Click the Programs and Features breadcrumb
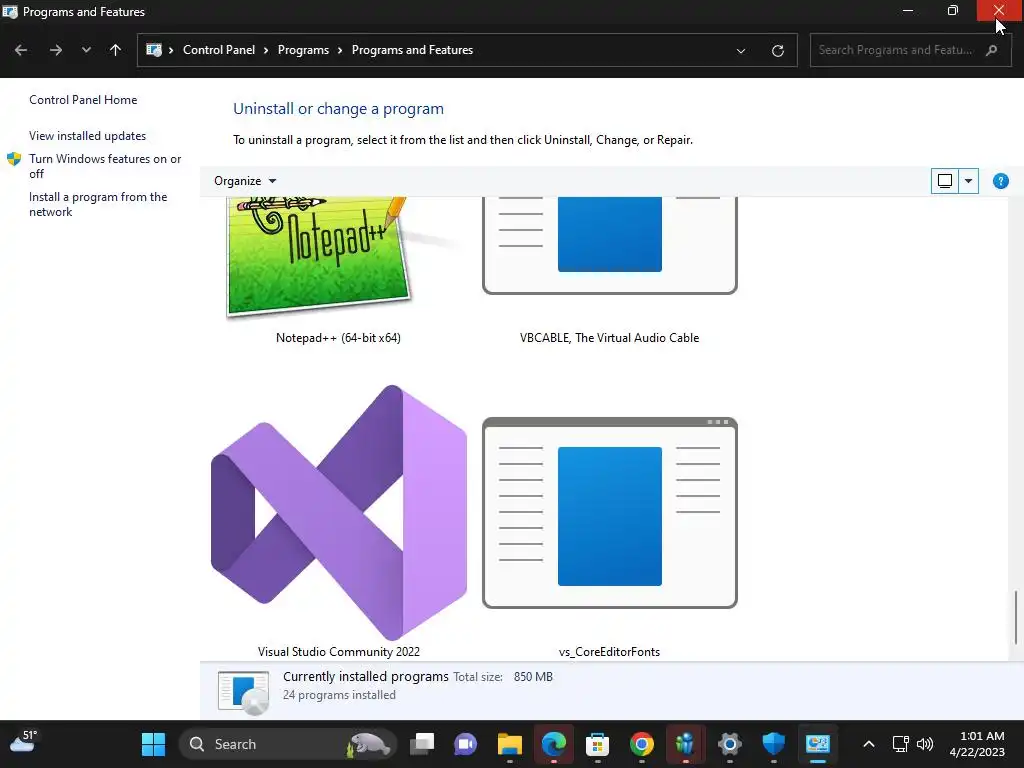The height and width of the screenshot is (768, 1024). [412, 50]
